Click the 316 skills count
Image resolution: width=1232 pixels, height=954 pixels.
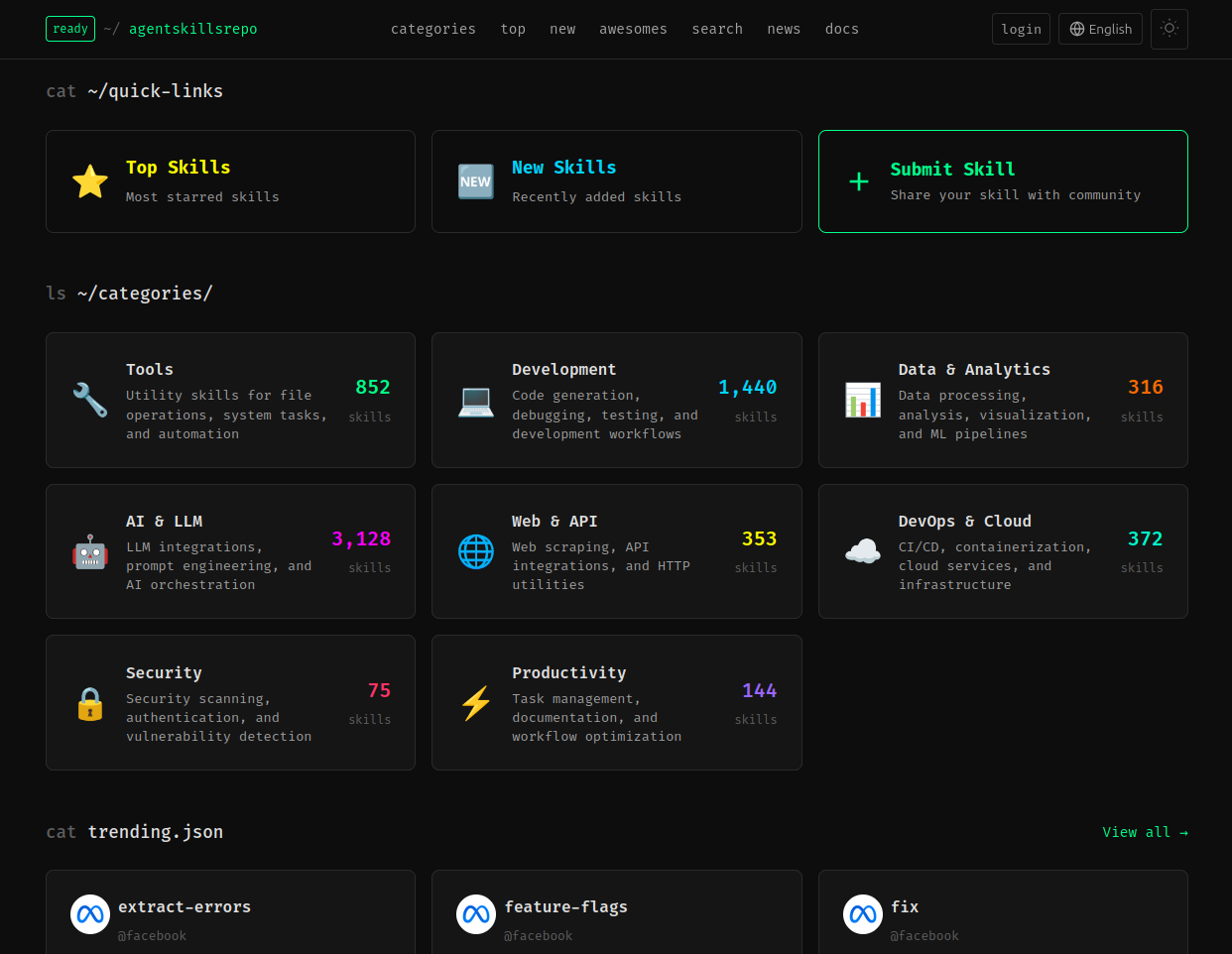click(x=1146, y=387)
